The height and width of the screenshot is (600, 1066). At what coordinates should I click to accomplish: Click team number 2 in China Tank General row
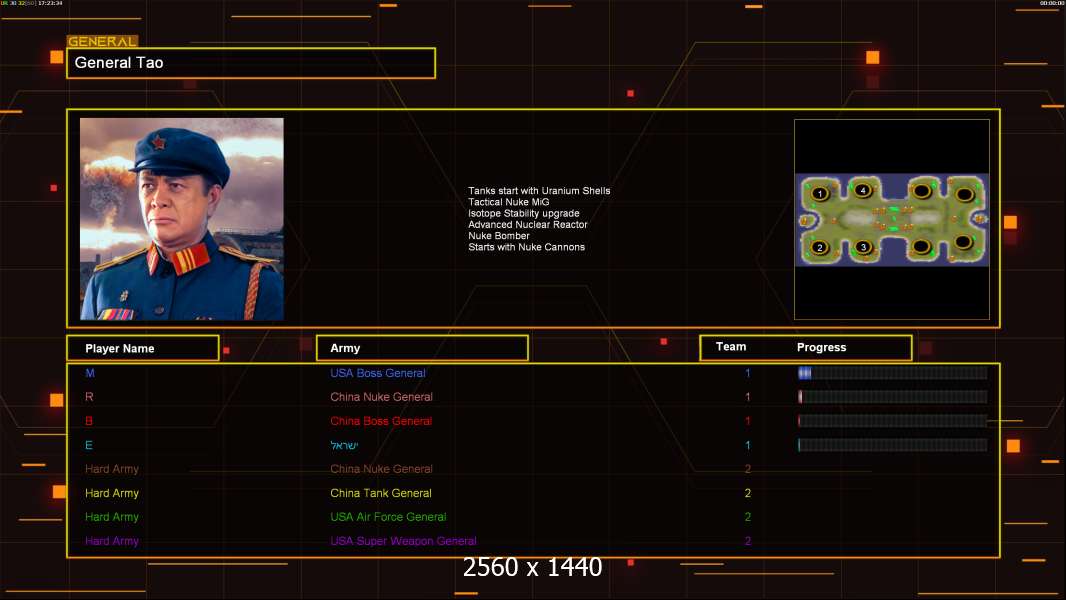pyautogui.click(x=748, y=493)
